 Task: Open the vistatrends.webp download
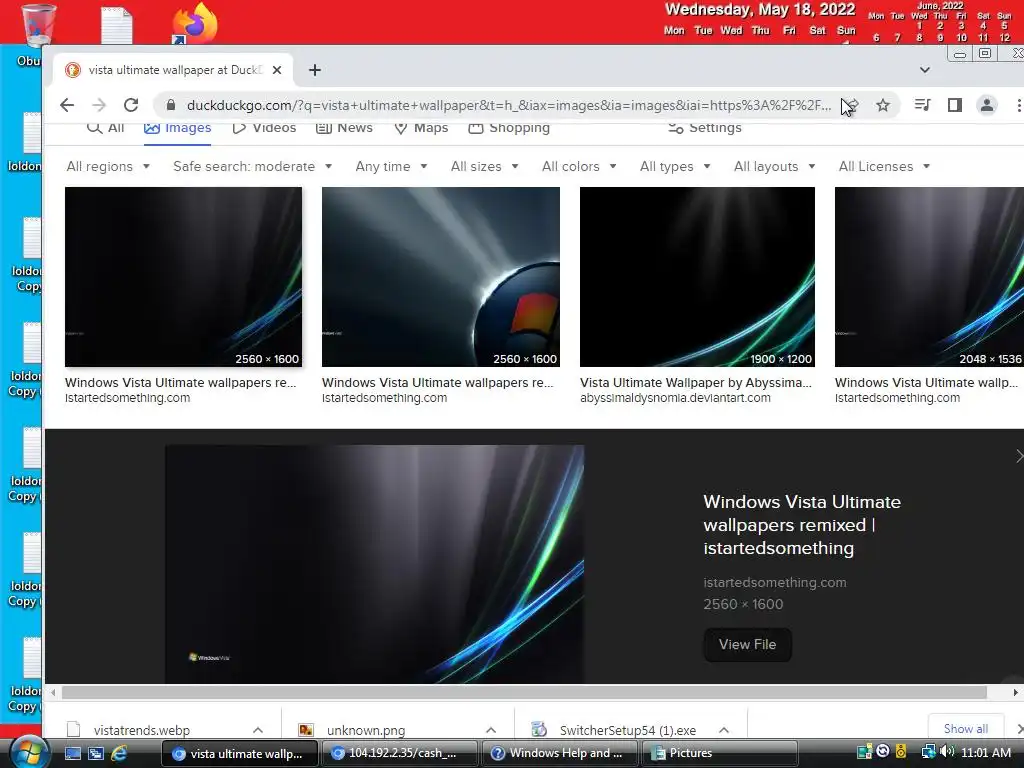(x=142, y=730)
